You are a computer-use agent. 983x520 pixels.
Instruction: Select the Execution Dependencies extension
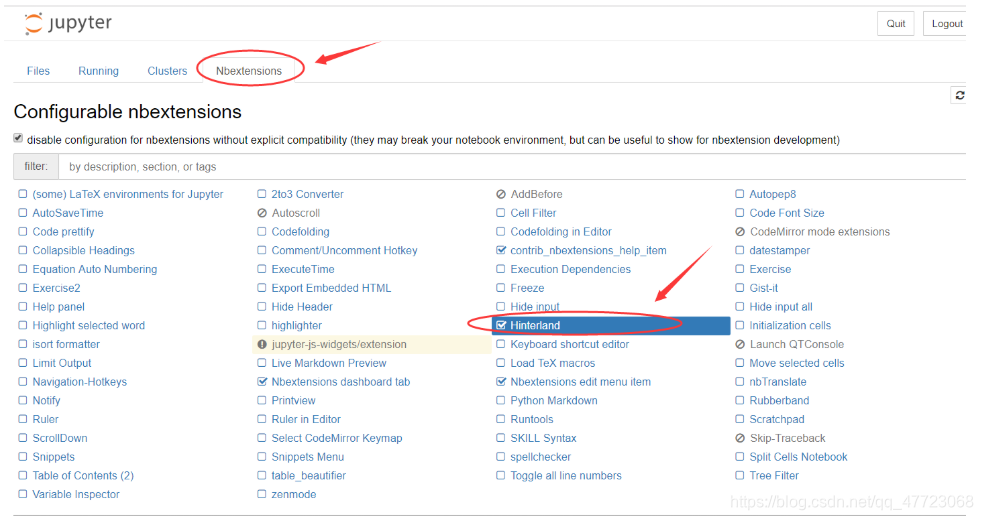click(x=570, y=270)
